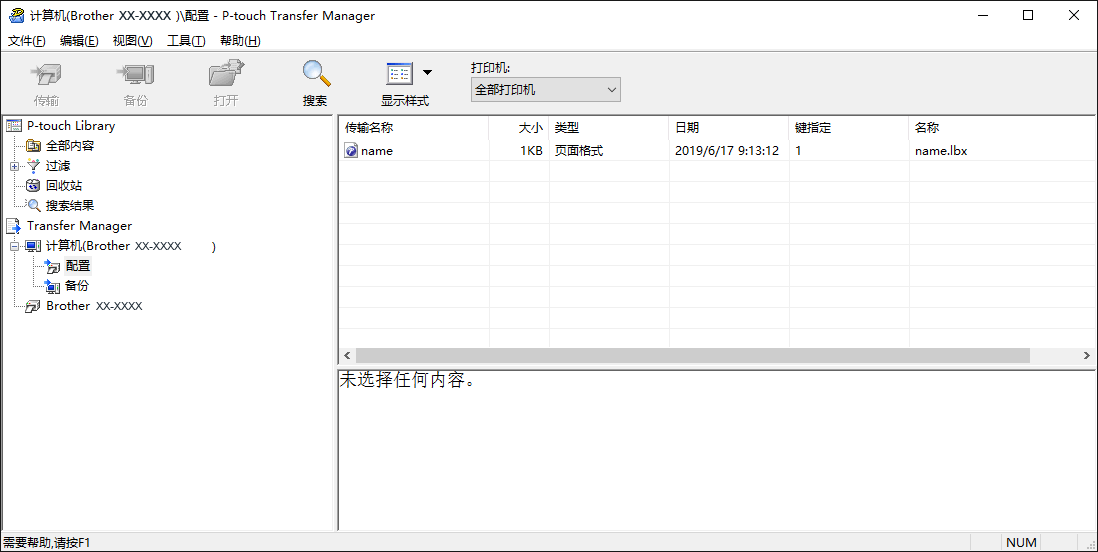Click the Backup (备份) toolbar icon
This screenshot has width=1098, height=552.
[135, 74]
